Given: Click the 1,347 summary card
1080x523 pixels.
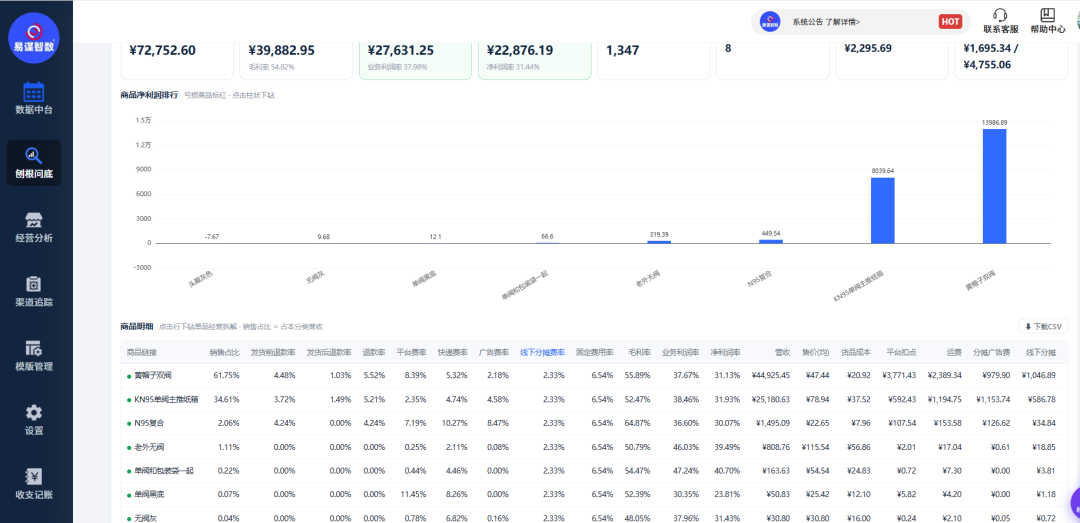Looking at the screenshot, I should (654, 59).
